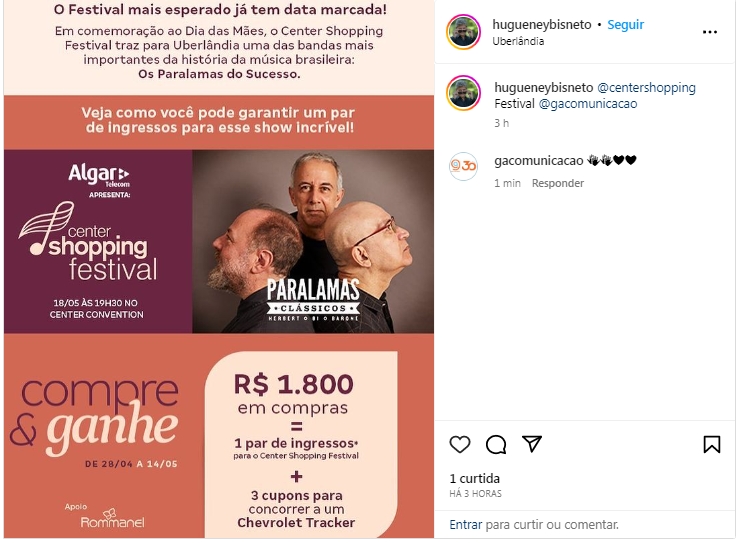Image resolution: width=737 pixels, height=543 pixels.
Task: Open comments with the speech bubble icon
Action: 496,444
